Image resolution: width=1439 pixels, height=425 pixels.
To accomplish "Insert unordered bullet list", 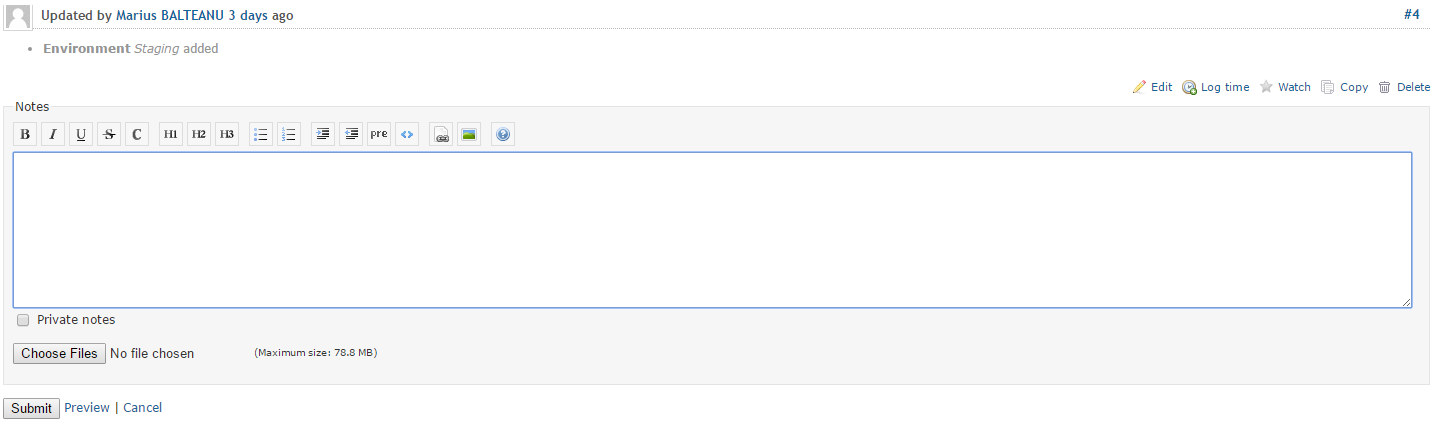I will (261, 134).
